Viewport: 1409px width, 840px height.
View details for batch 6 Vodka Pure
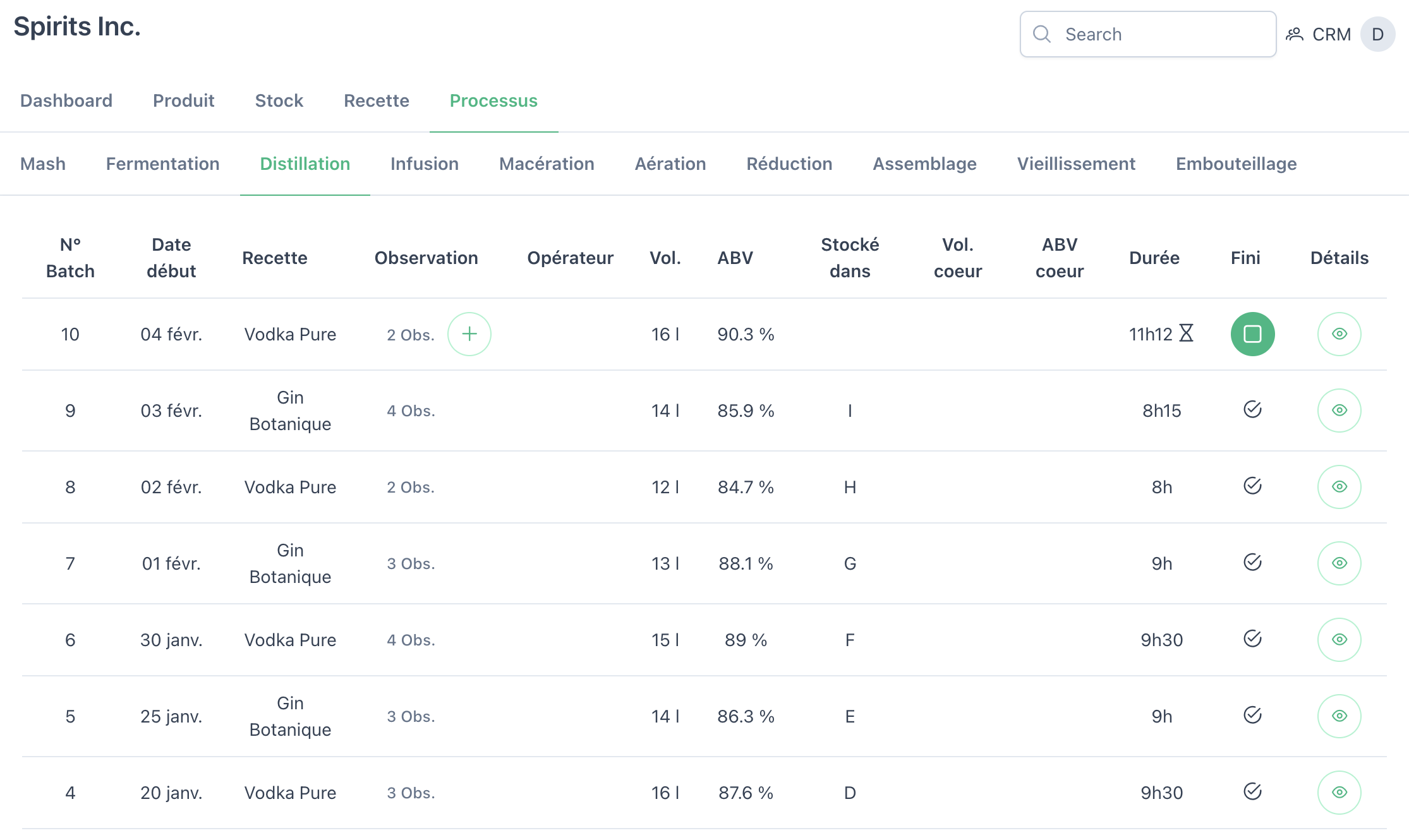pos(1339,639)
